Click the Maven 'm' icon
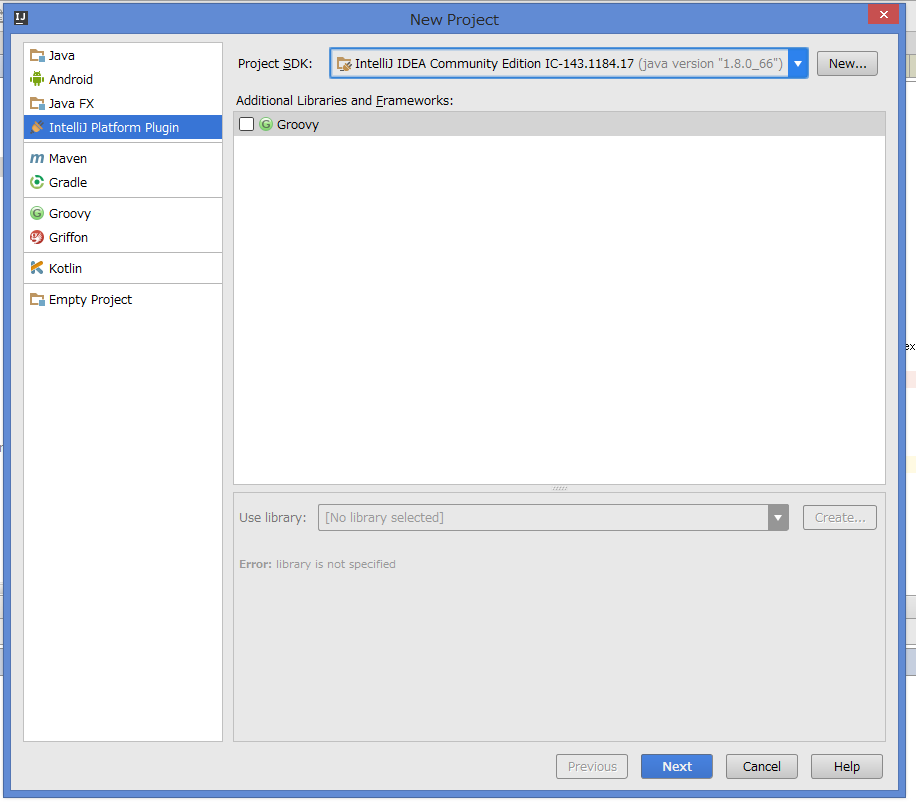The width and height of the screenshot is (916, 808). tap(37, 158)
